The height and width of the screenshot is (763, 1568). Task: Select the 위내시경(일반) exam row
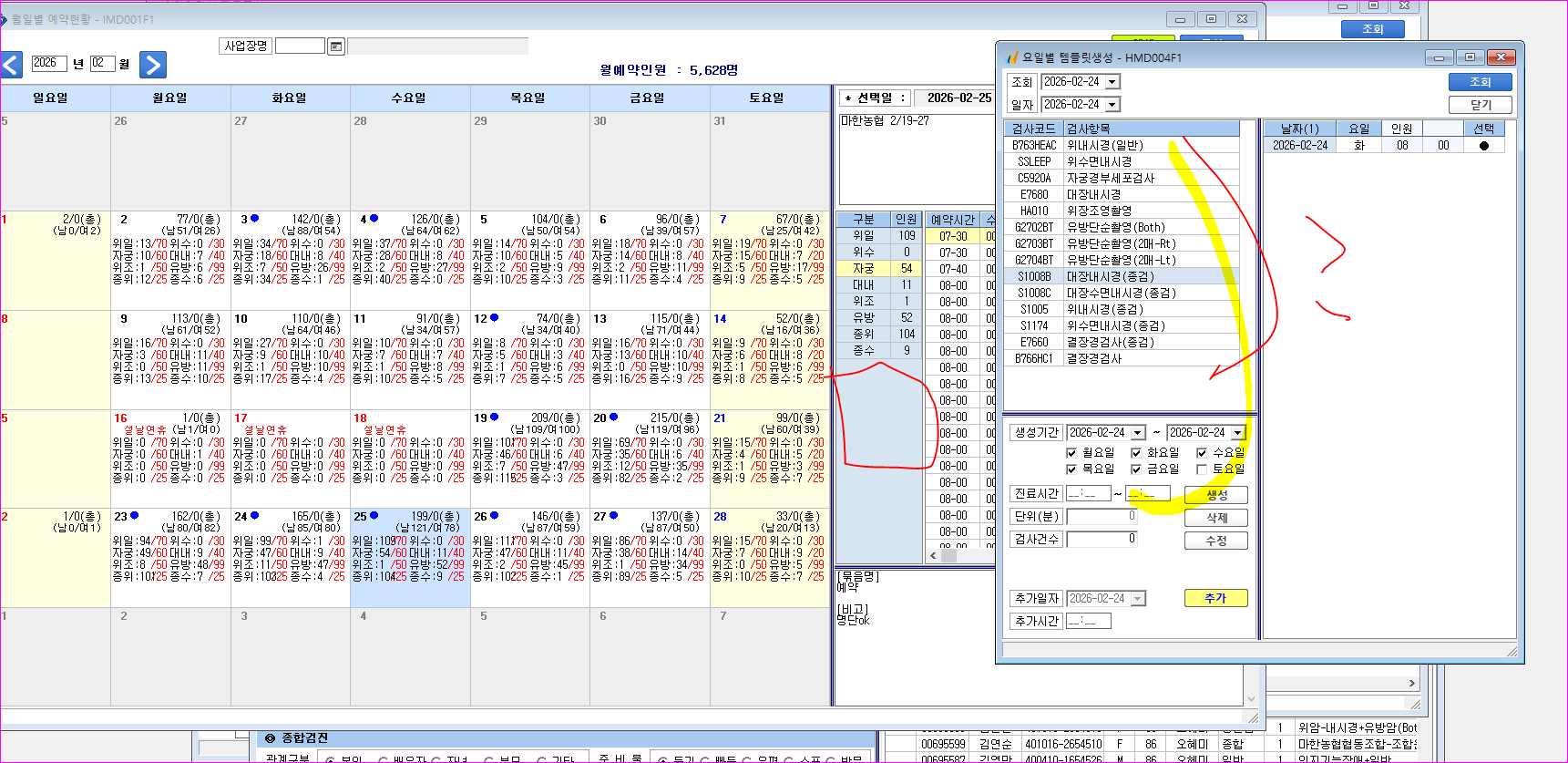pos(1122,145)
